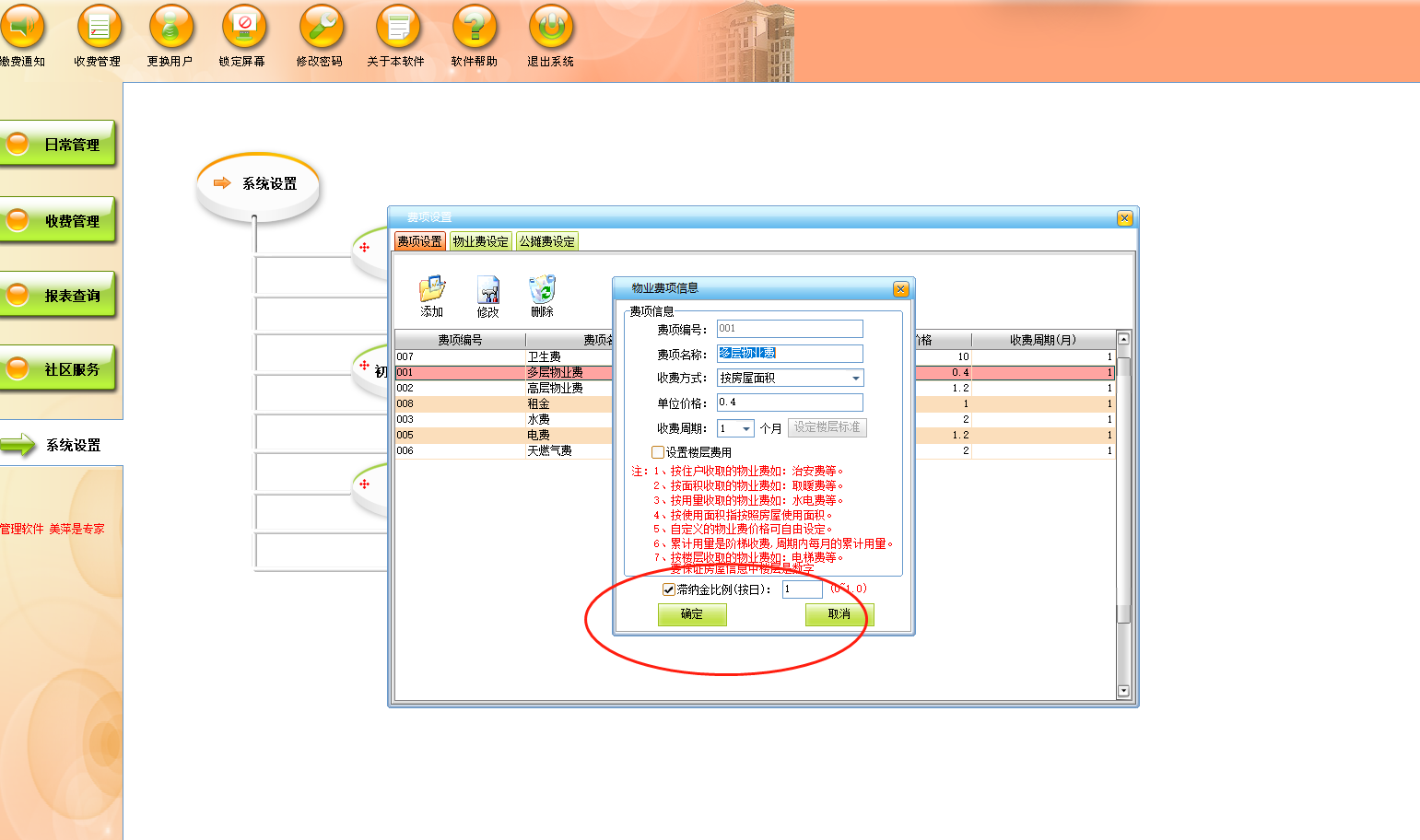Click the 更换用户 icon
Viewport: 1420px width, 840px height.
(x=170, y=29)
